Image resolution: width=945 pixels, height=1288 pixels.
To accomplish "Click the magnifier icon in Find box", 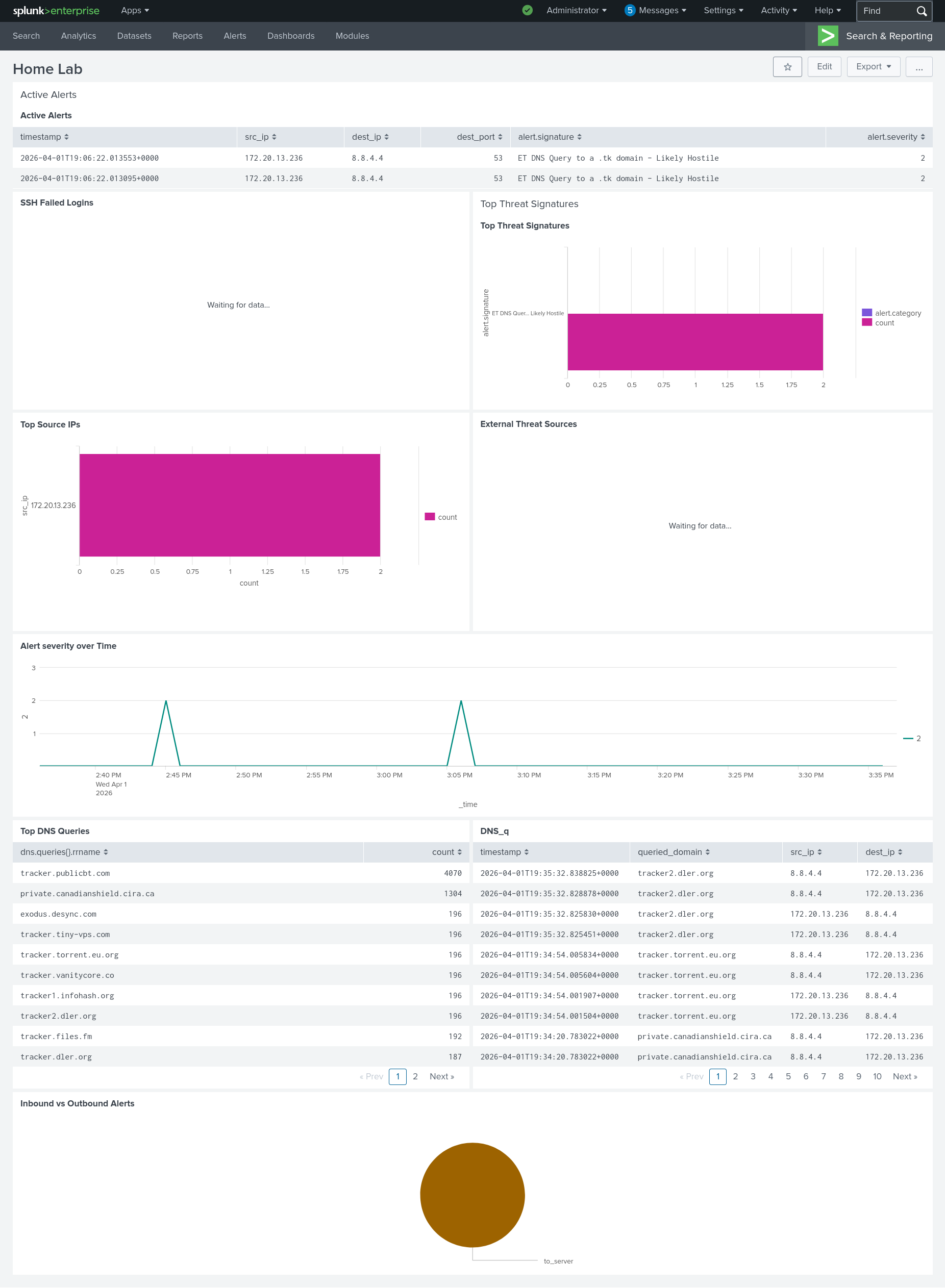I will pyautogui.click(x=921, y=11).
